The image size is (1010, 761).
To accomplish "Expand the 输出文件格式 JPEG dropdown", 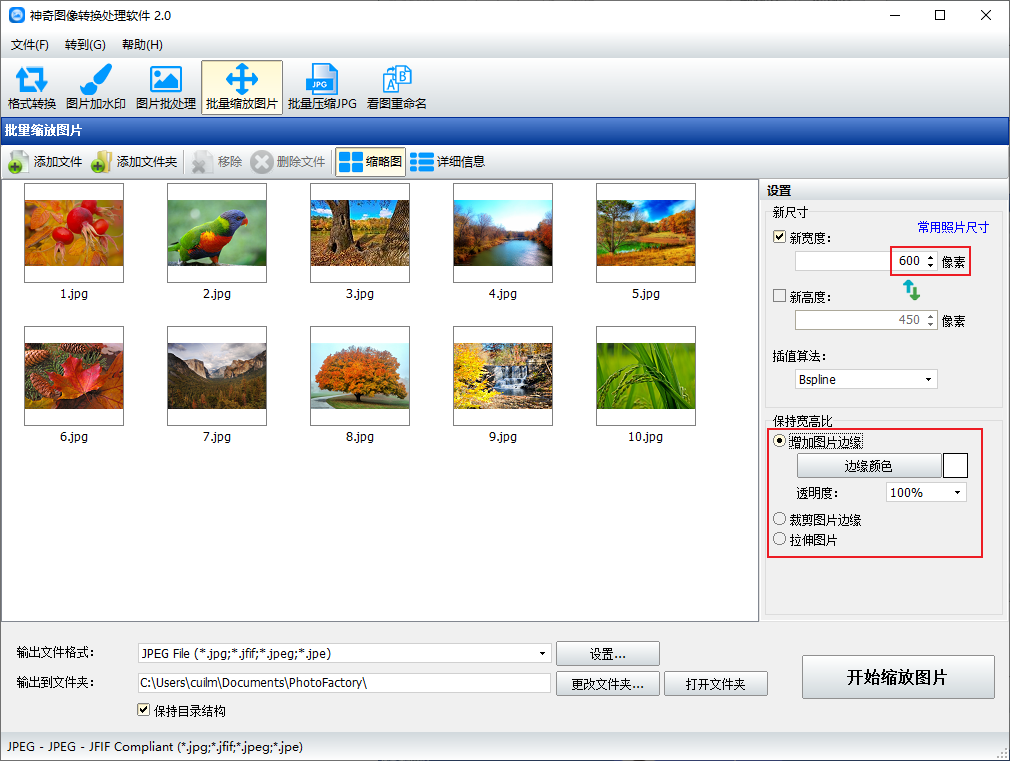I will click(x=345, y=653).
